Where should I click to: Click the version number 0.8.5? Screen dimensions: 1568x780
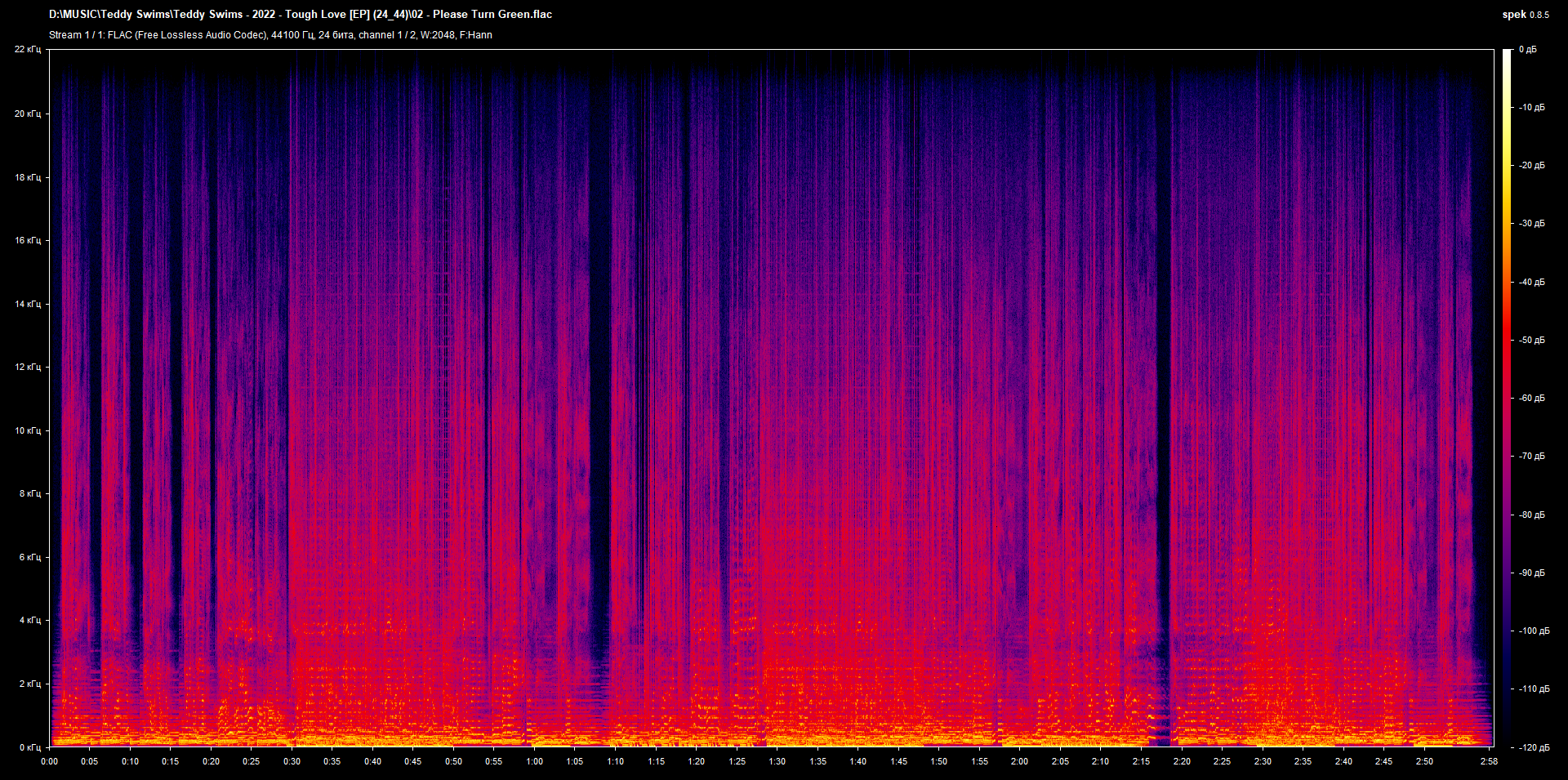(x=1539, y=15)
